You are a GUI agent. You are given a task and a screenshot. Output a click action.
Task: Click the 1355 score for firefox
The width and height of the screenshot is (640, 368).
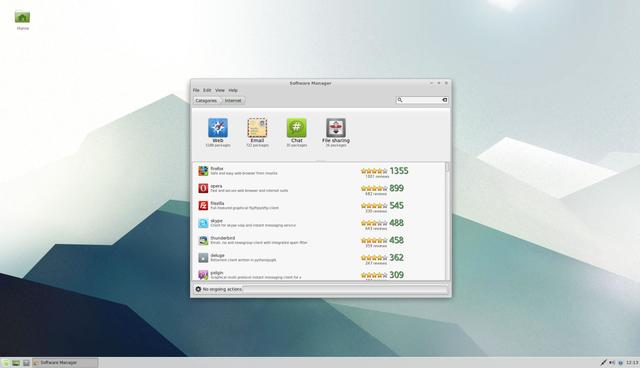click(x=399, y=171)
